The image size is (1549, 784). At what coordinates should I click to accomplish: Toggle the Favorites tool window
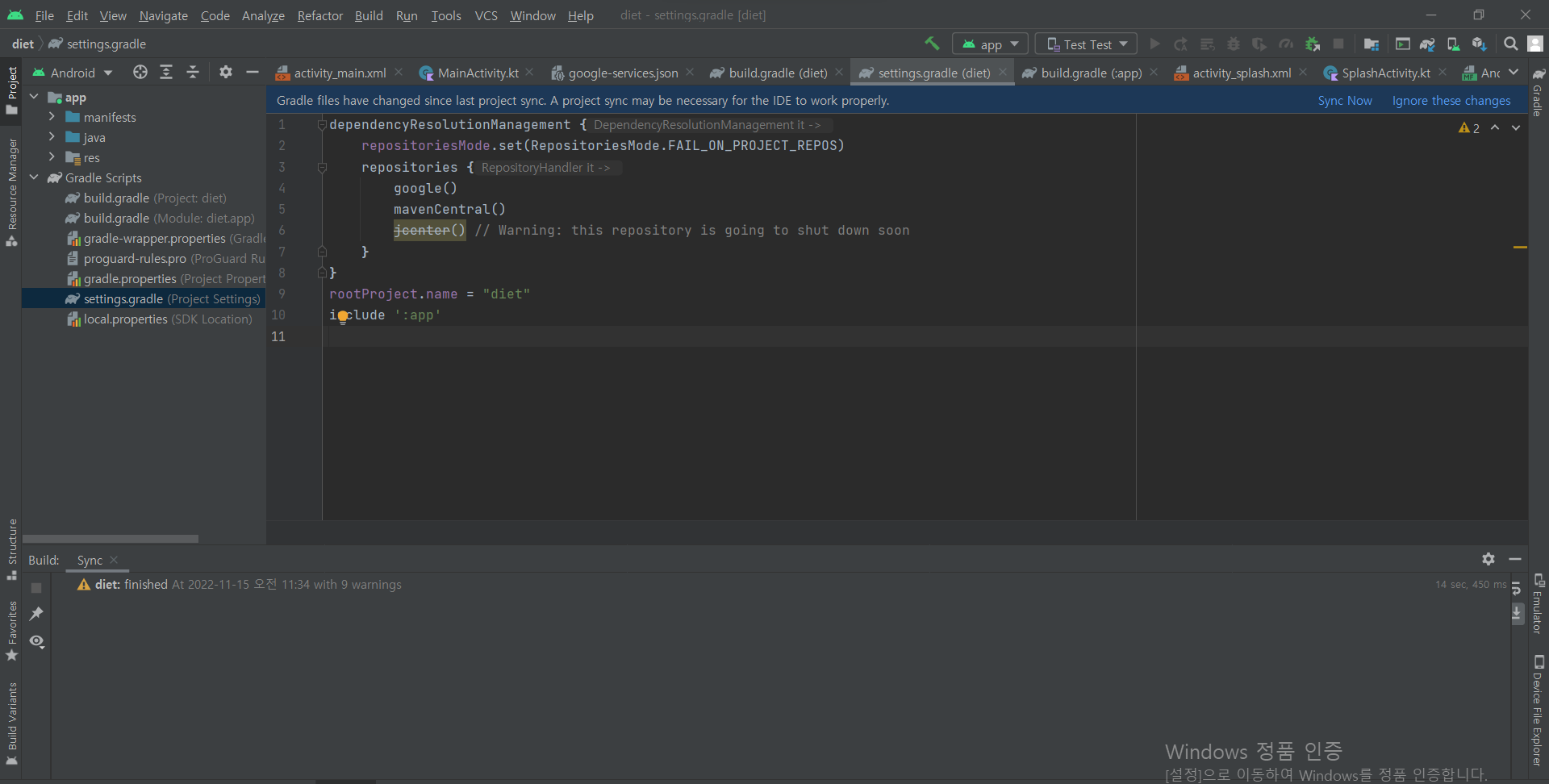pyautogui.click(x=11, y=631)
